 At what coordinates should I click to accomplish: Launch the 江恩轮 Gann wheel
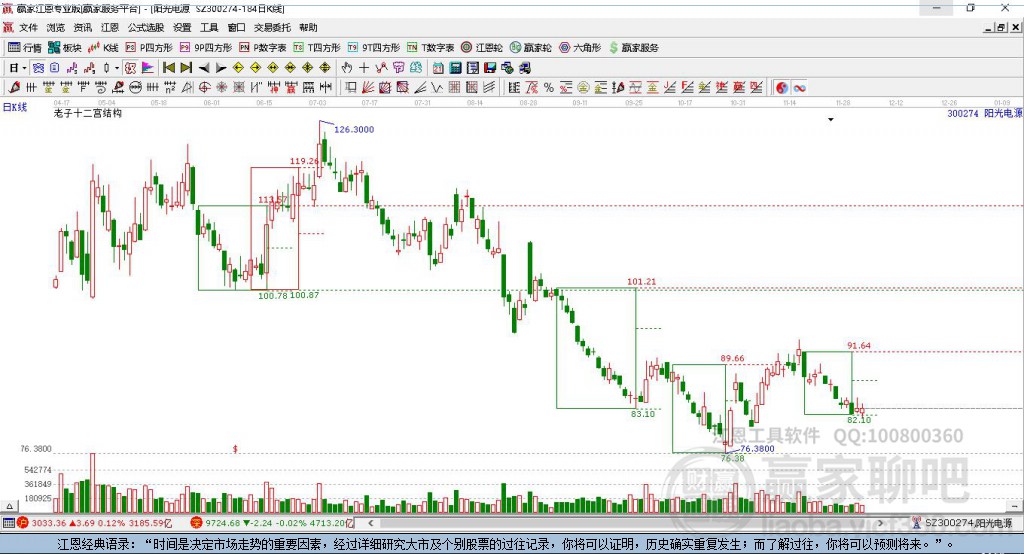pos(482,48)
